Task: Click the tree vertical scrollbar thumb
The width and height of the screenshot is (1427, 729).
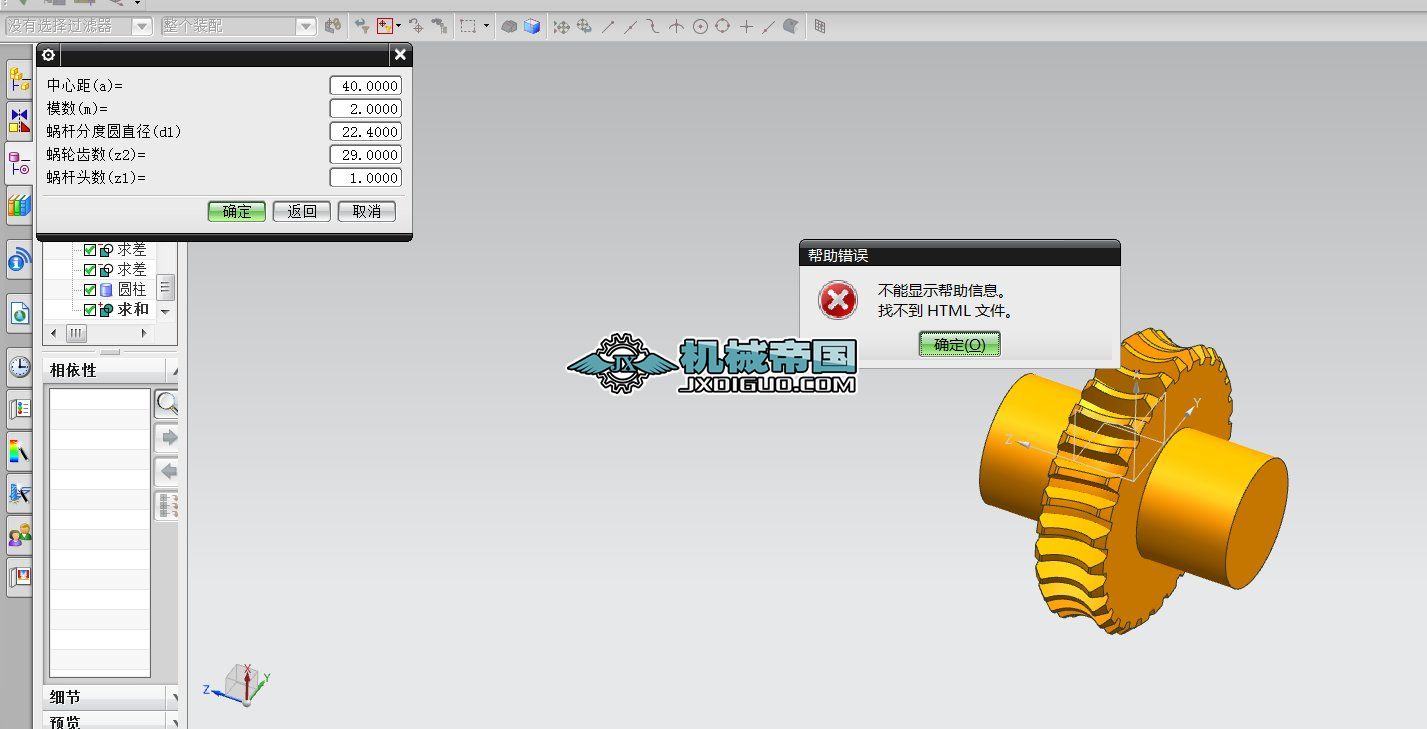Action: pos(166,288)
